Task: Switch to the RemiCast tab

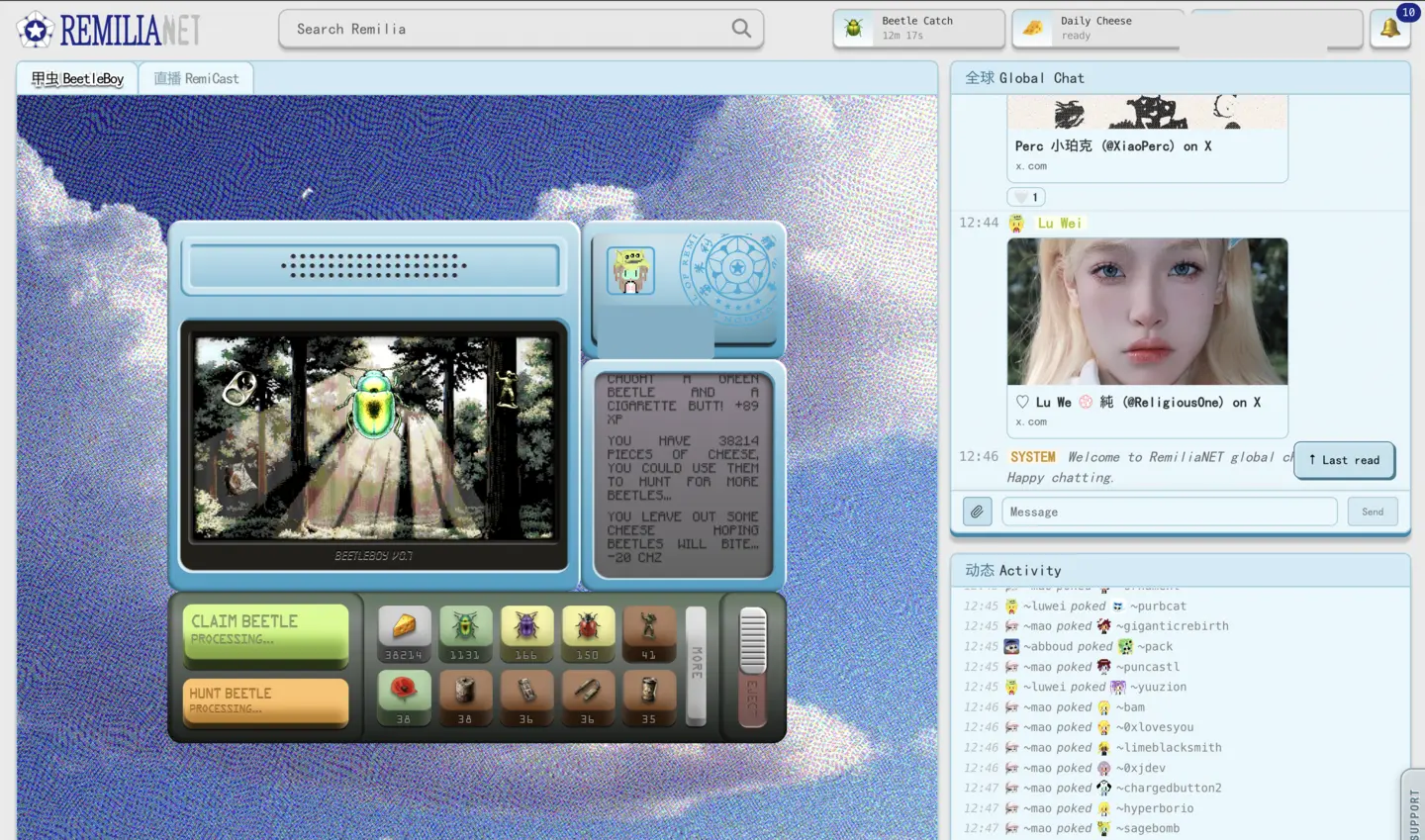Action: click(196, 78)
